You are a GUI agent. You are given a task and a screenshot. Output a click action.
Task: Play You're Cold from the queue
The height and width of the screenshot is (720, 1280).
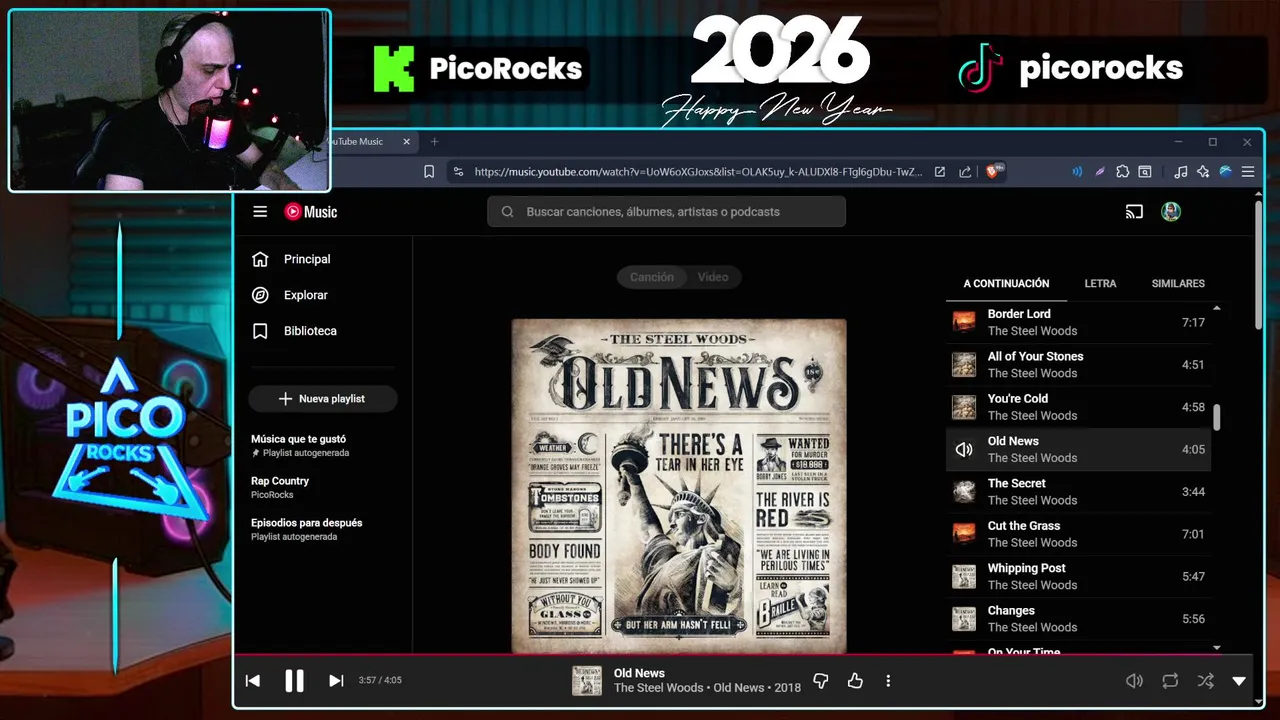[1078, 407]
